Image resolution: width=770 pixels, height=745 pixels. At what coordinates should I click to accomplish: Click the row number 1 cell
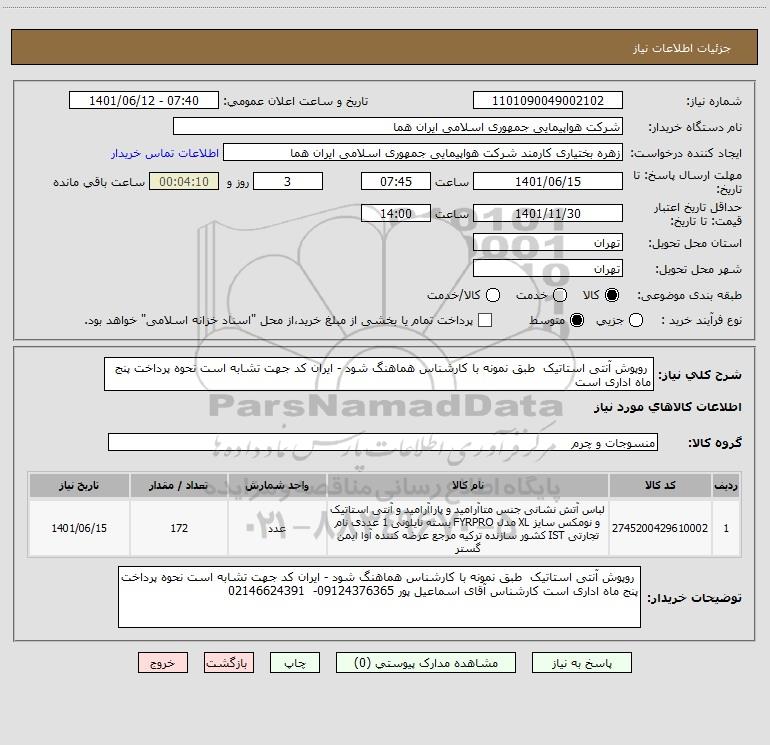726,528
